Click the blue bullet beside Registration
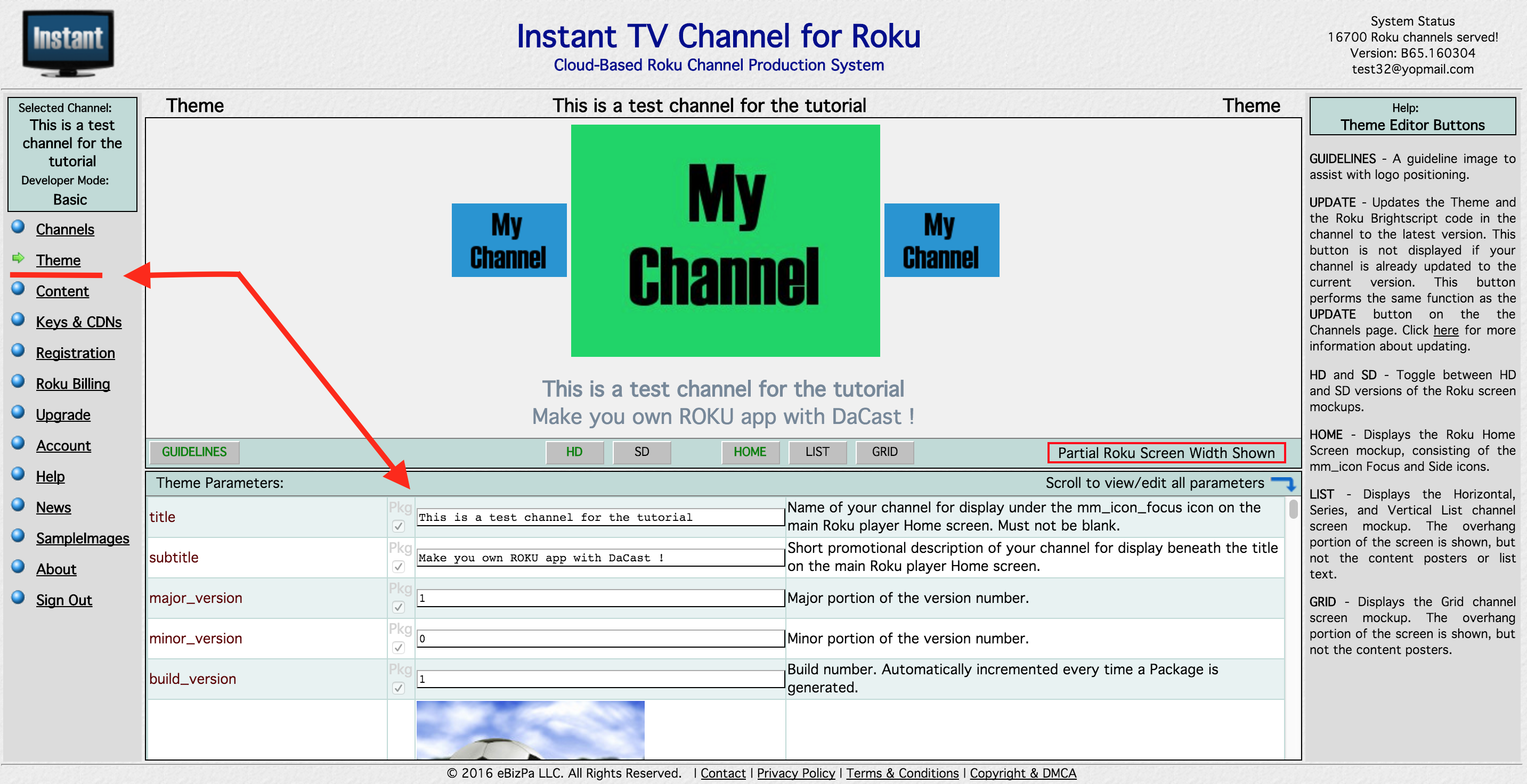This screenshot has width=1527, height=784. (x=18, y=350)
